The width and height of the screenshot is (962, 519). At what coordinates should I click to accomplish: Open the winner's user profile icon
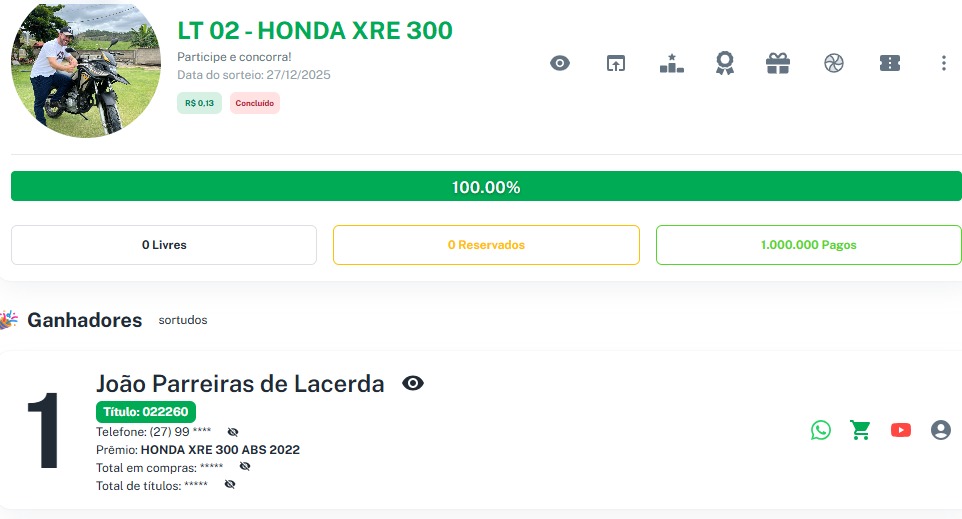(940, 430)
